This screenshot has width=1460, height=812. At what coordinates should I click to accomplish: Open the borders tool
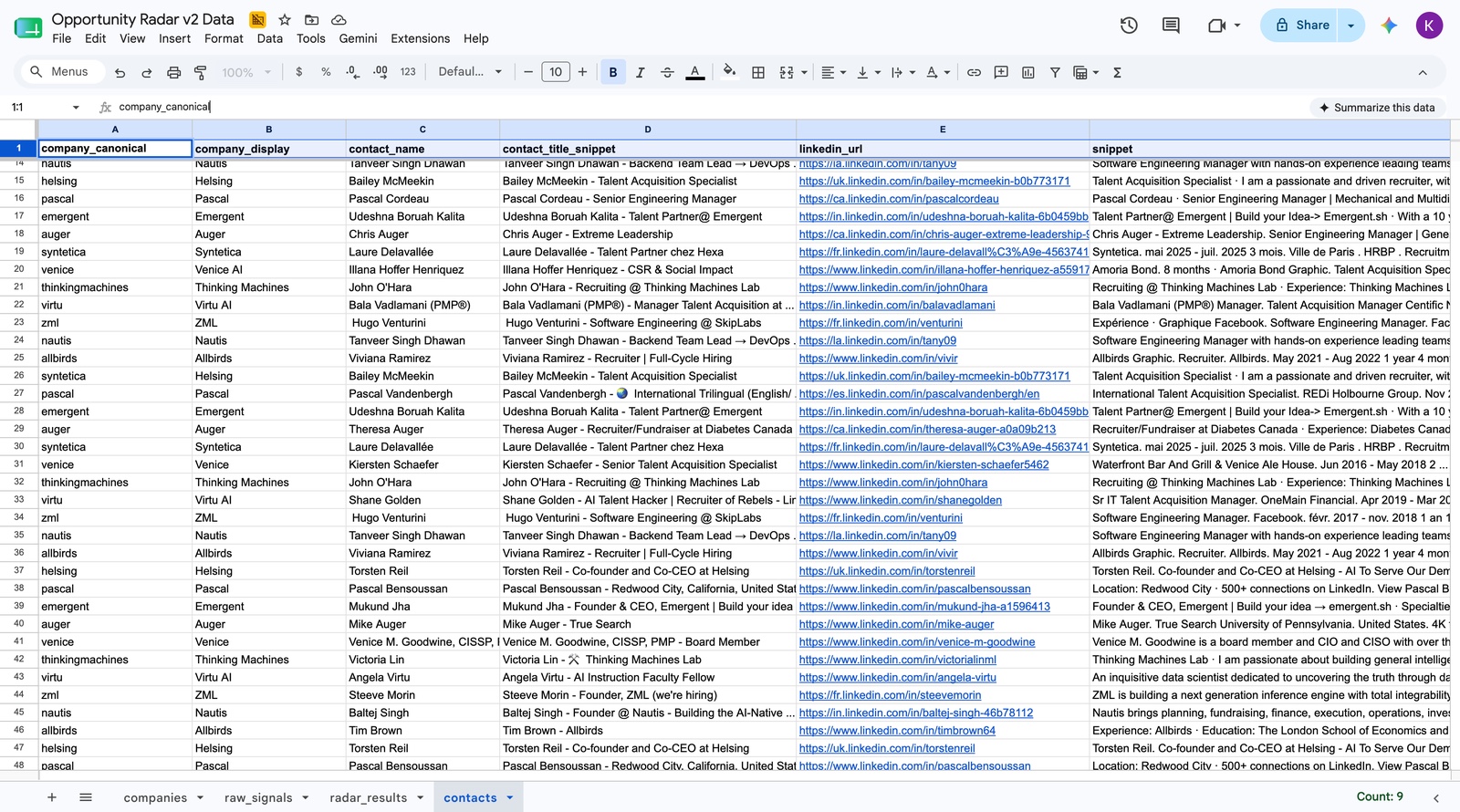758,72
